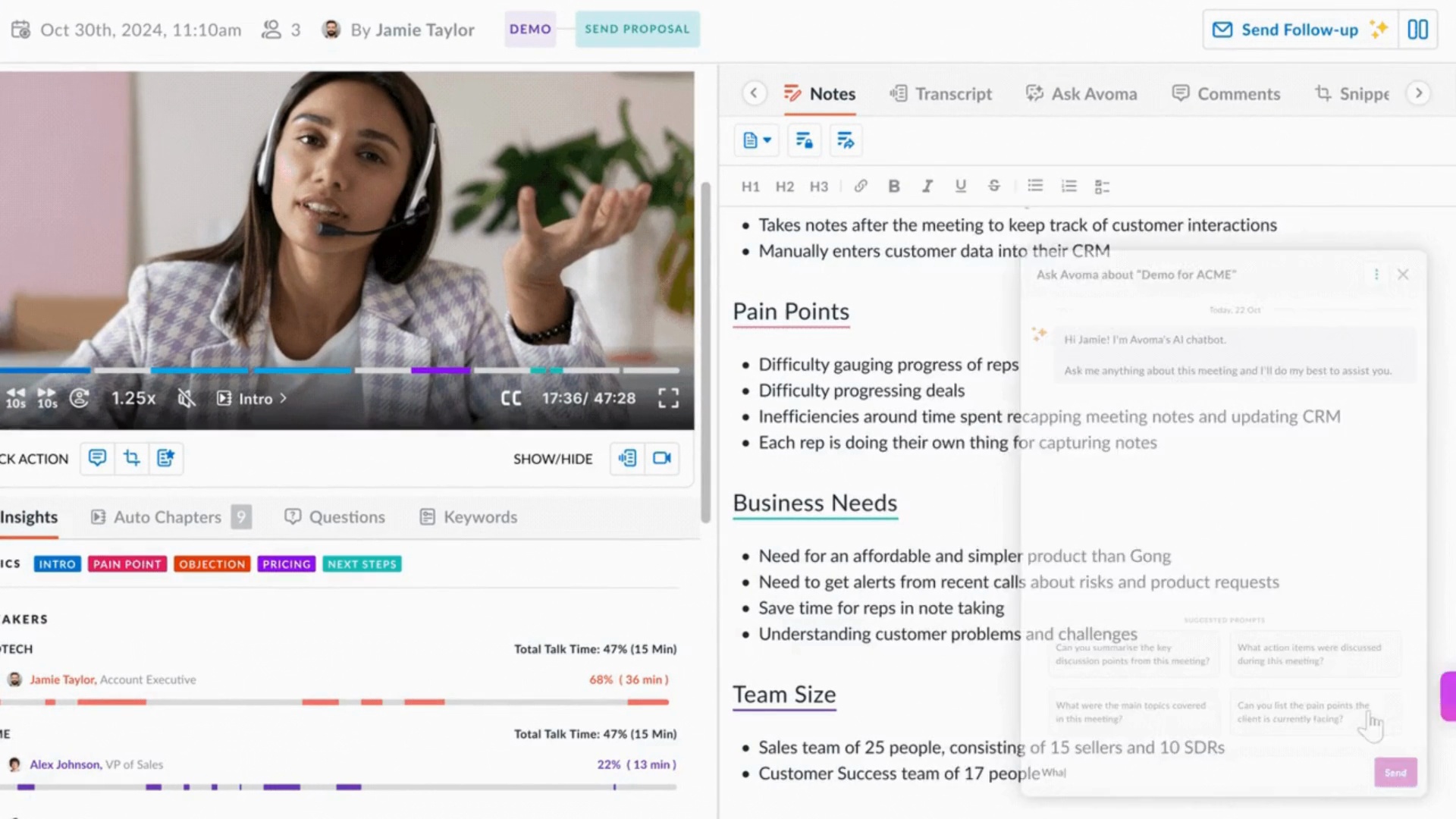Change 1.25x playback speed
Screen dimensions: 1456x819
point(133,398)
